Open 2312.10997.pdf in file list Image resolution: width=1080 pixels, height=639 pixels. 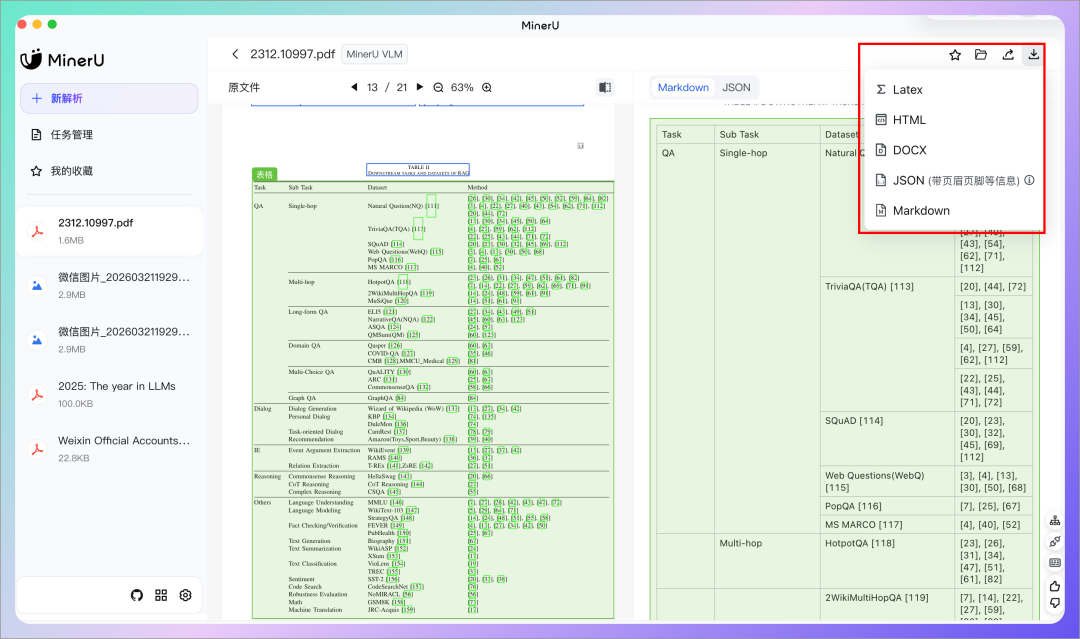[x=110, y=231]
